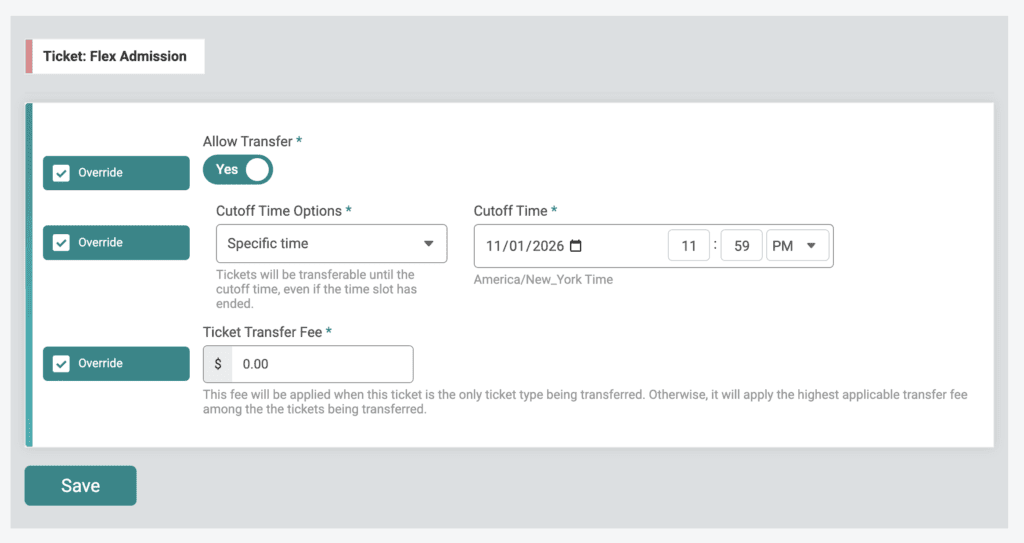The height and width of the screenshot is (543, 1024).
Task: Select the year 2026 in cutoff date
Action: [x=547, y=246]
